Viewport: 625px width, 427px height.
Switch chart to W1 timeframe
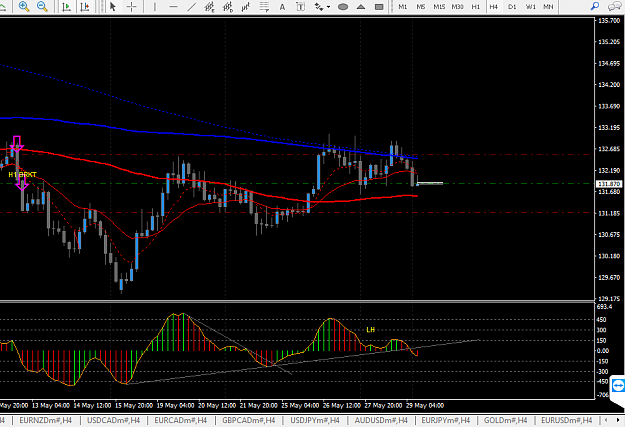click(530, 6)
